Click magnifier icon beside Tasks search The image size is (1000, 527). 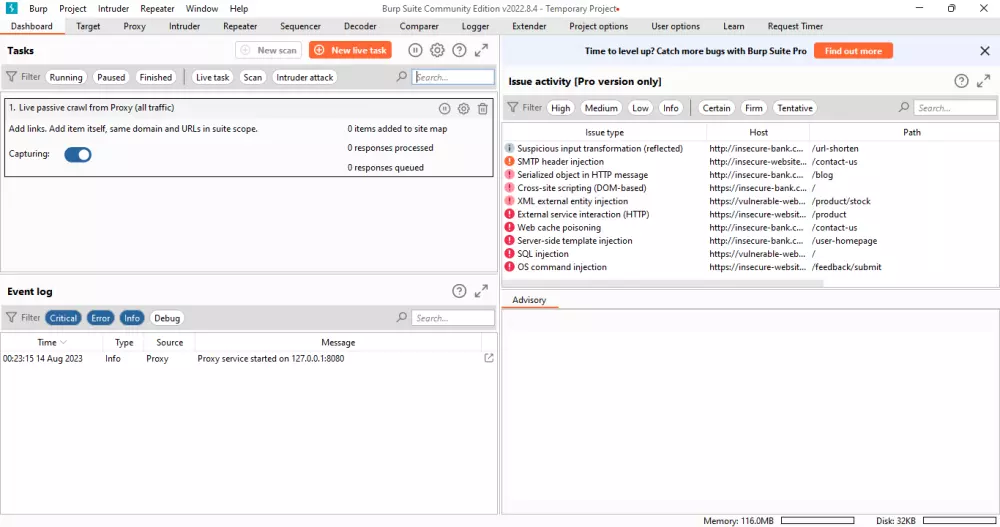(x=401, y=77)
